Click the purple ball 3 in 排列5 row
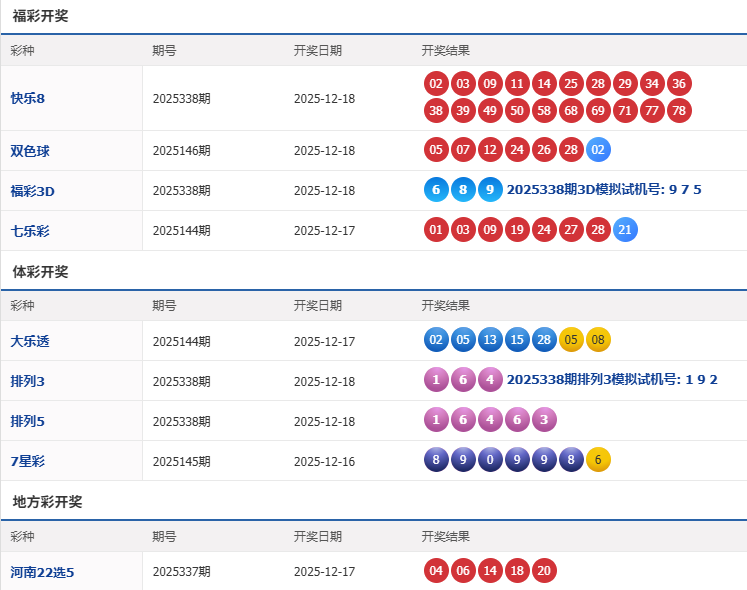747x590 pixels. pyautogui.click(x=544, y=420)
